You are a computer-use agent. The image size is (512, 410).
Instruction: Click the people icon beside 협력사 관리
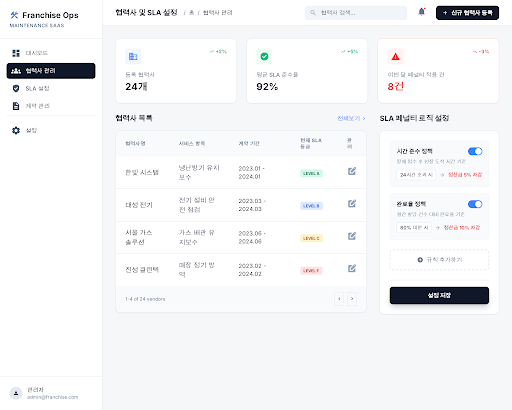16,71
